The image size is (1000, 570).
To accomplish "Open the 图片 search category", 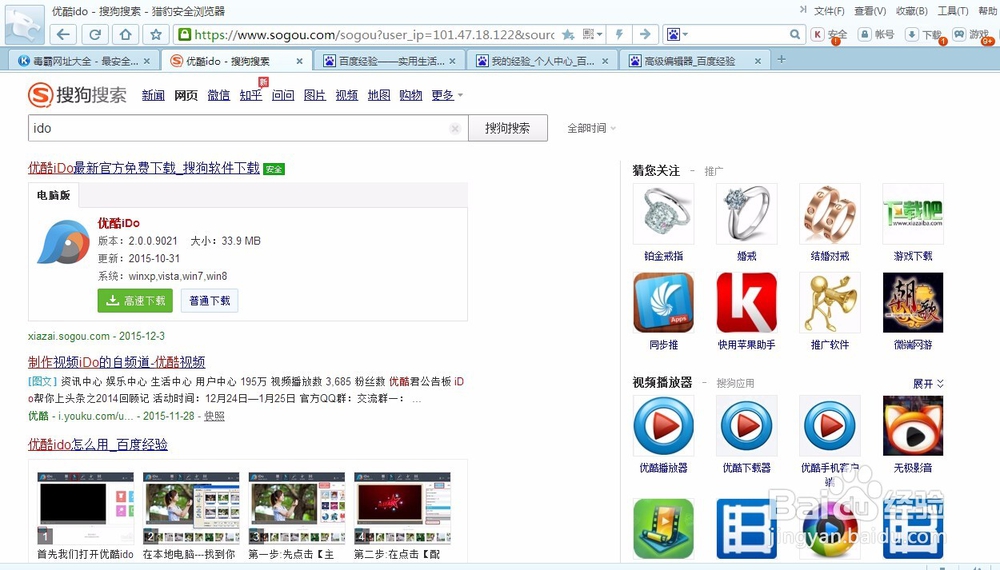I will tap(314, 95).
